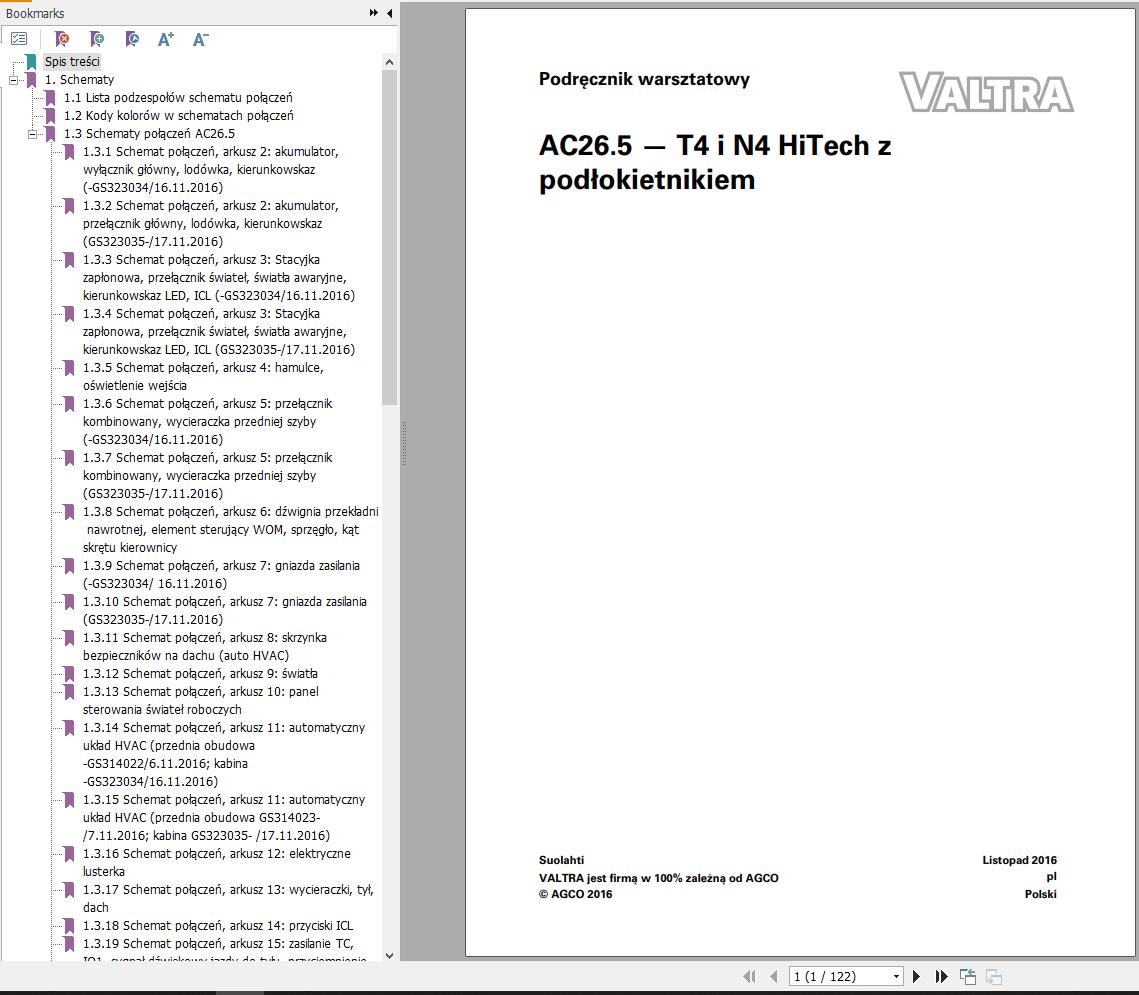
Task: Click bookmark panel scrollbar up arrow
Action: (389, 62)
